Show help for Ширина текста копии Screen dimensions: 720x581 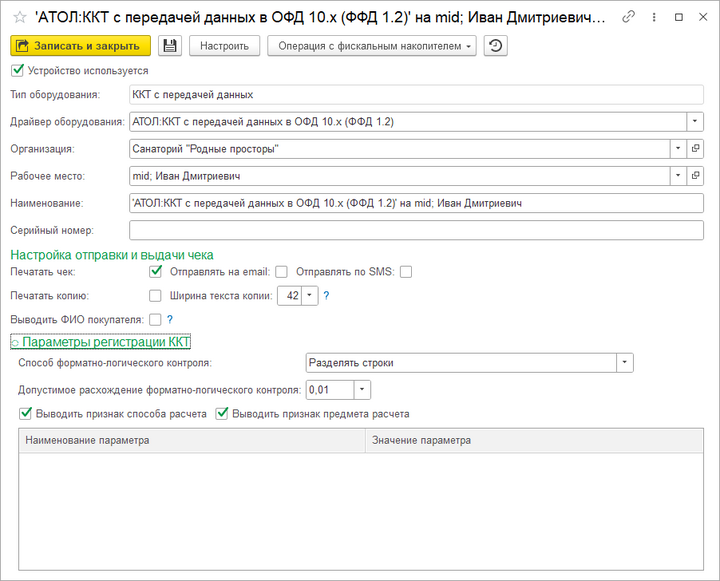pos(326,296)
